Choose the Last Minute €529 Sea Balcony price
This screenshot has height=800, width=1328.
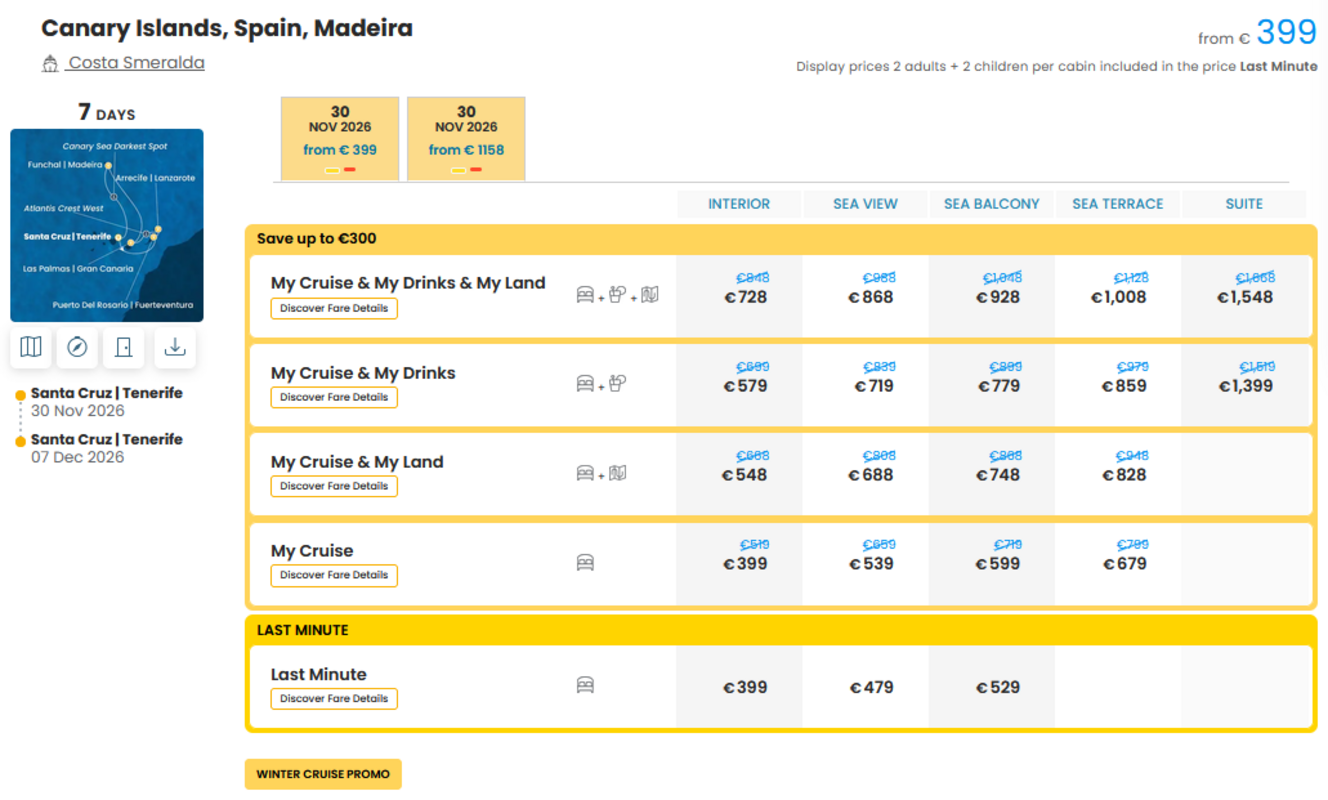tap(998, 688)
